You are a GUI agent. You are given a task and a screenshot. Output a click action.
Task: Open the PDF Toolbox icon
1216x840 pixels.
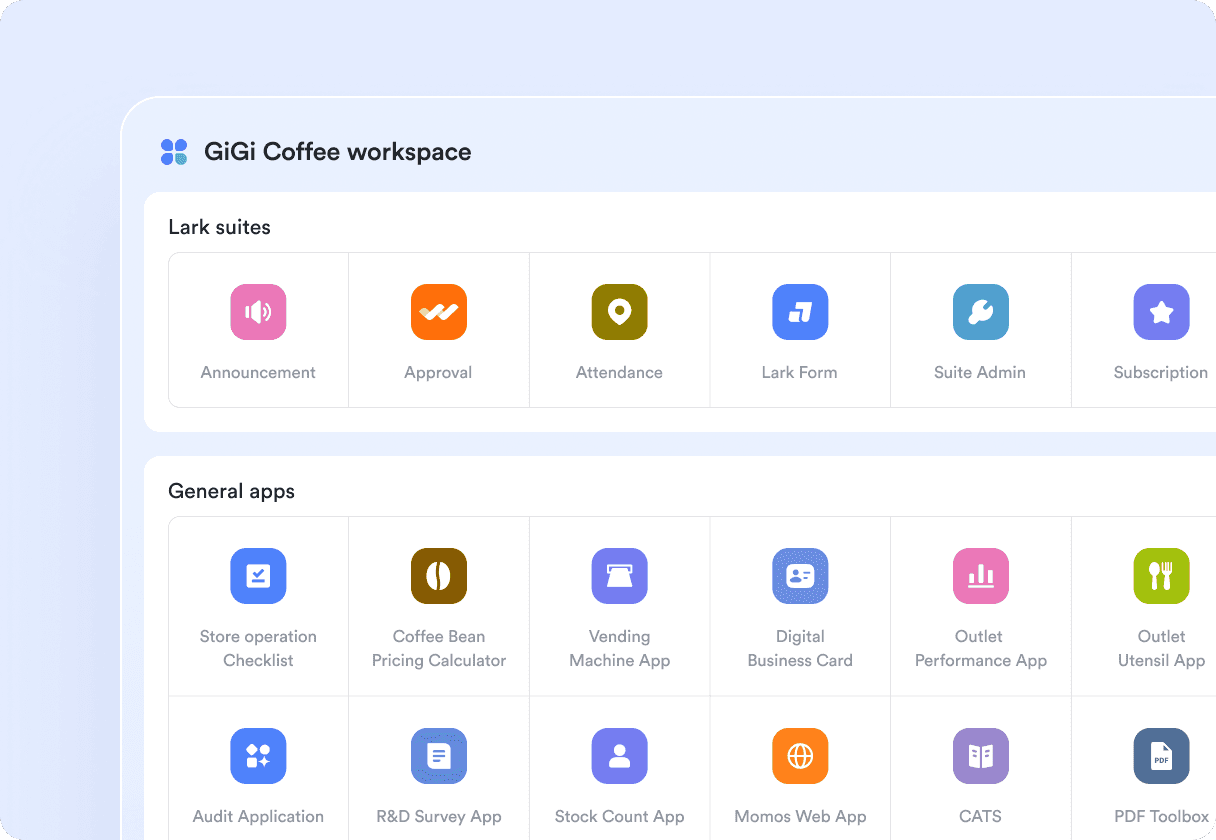tap(1161, 756)
